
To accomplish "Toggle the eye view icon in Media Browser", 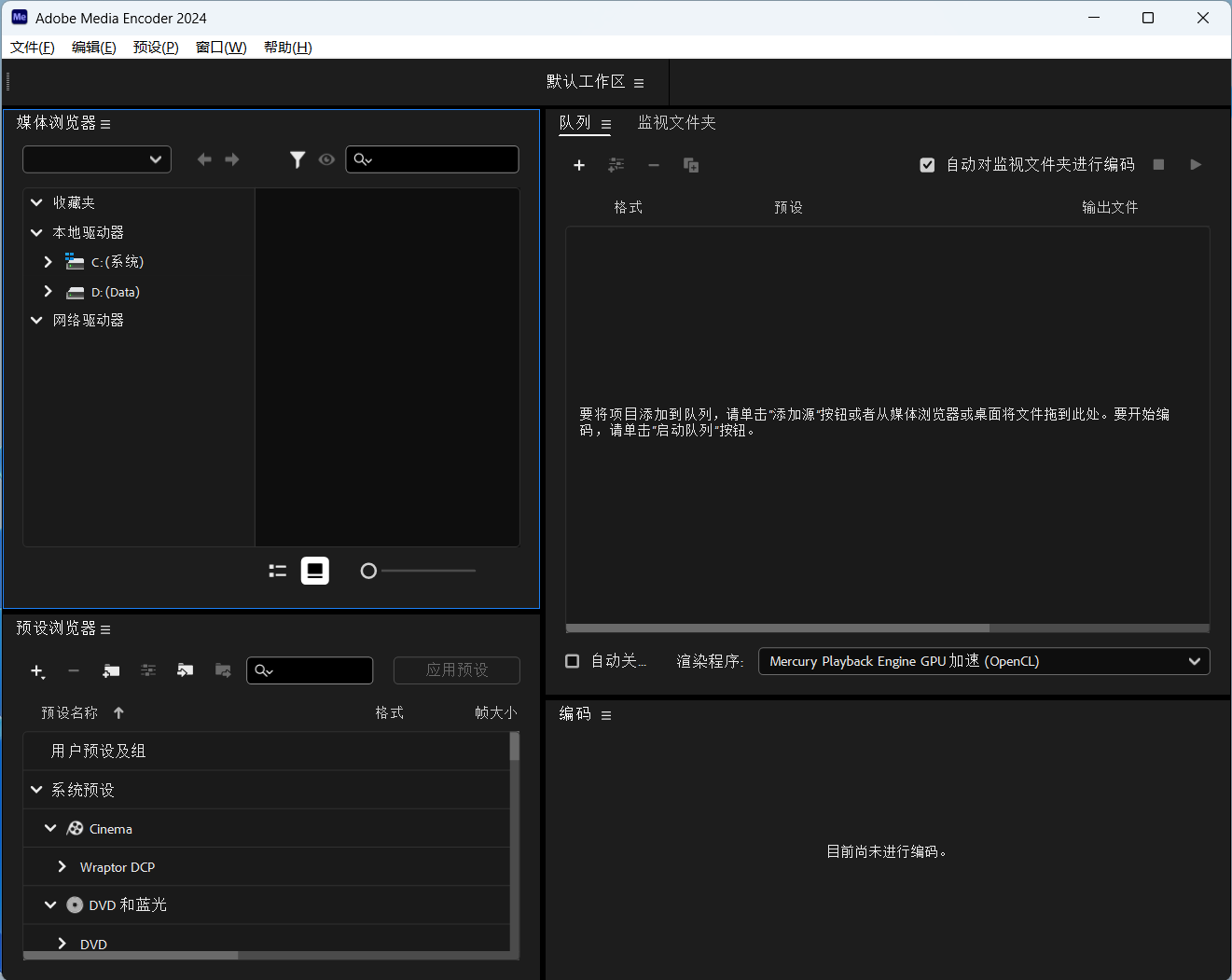I will pos(326,159).
